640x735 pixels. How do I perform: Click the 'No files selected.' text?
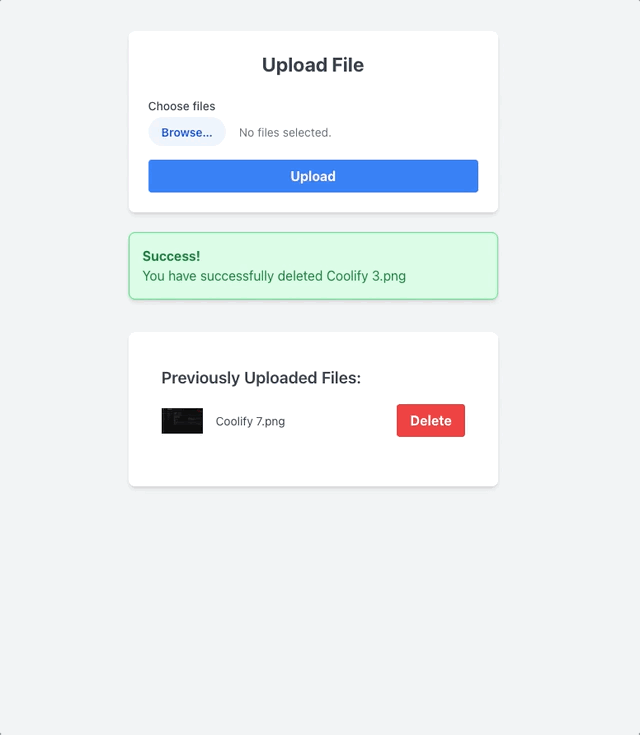pyautogui.click(x=285, y=132)
